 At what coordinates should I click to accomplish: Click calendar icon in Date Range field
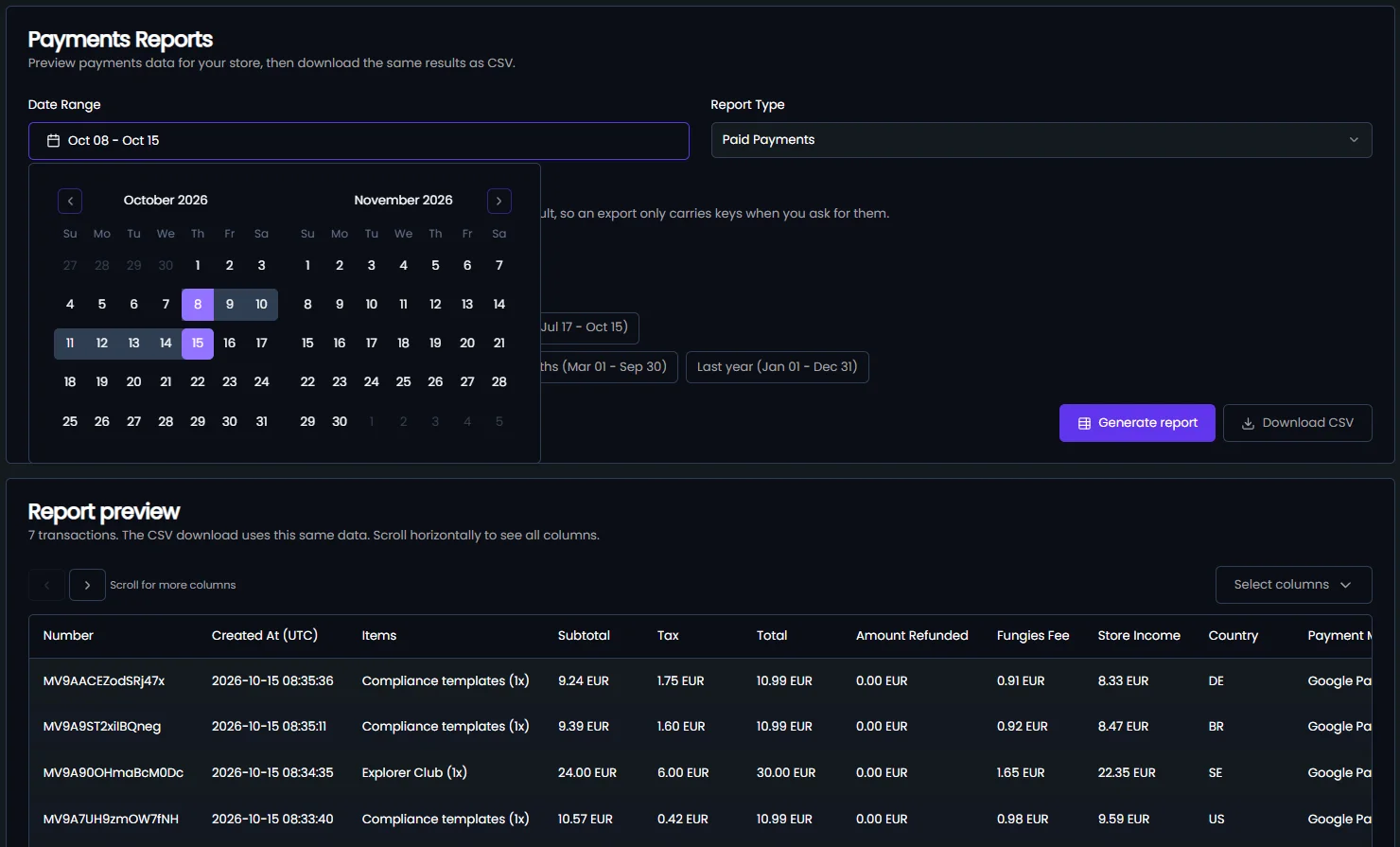[54, 141]
